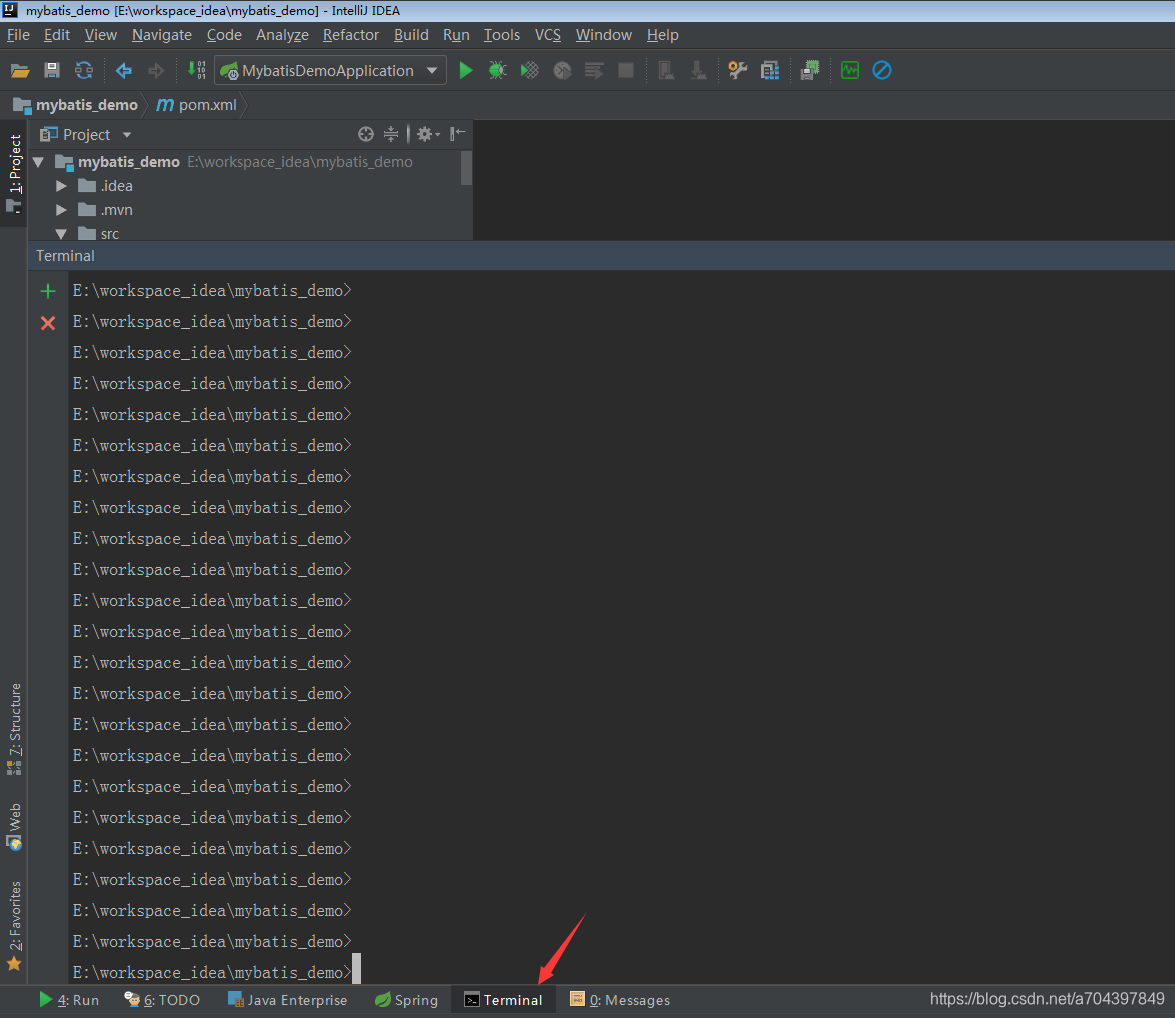
Task: Click the green profiler monitor icon
Action: (x=850, y=70)
